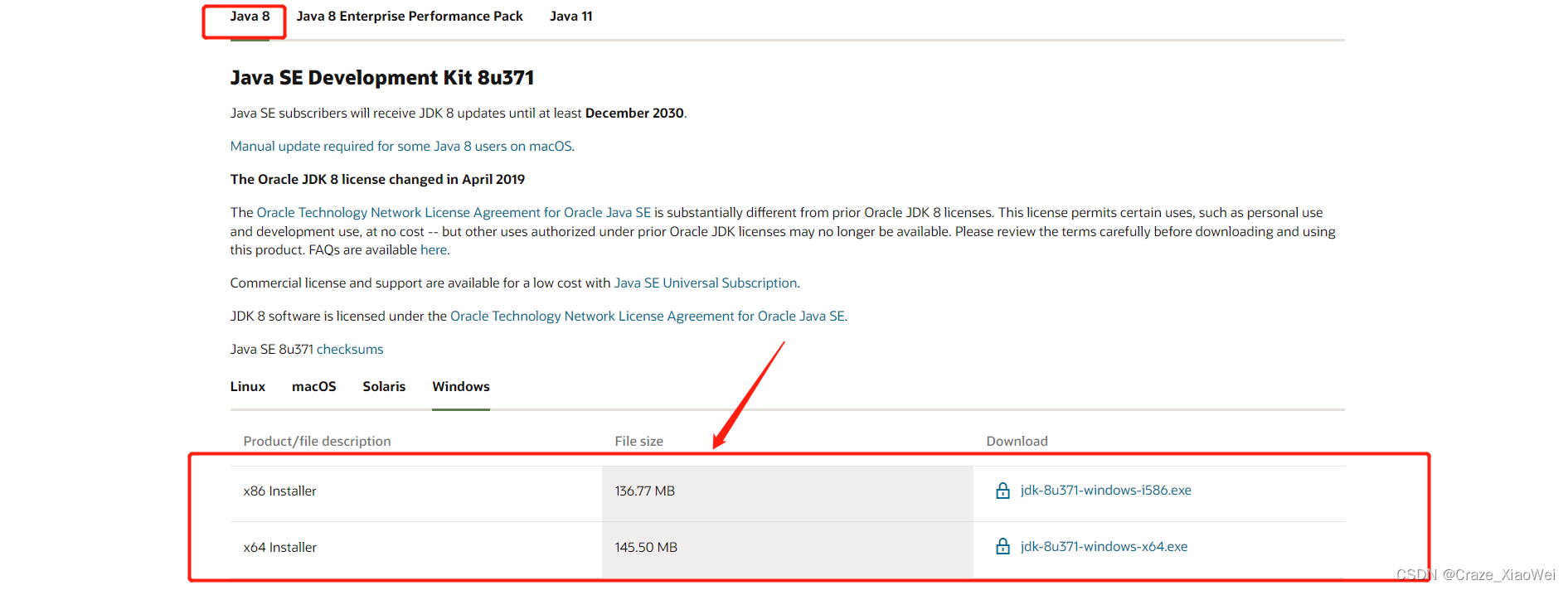Click lock icon beside the i586 installer
The image size is (1568, 590).
click(x=1002, y=491)
